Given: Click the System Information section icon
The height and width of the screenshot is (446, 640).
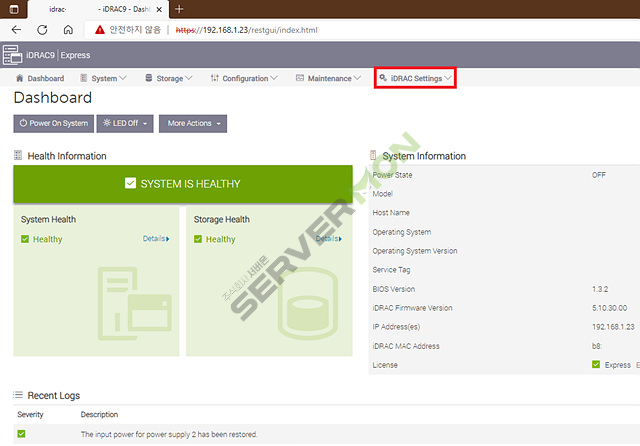Looking at the screenshot, I should pyautogui.click(x=373, y=155).
